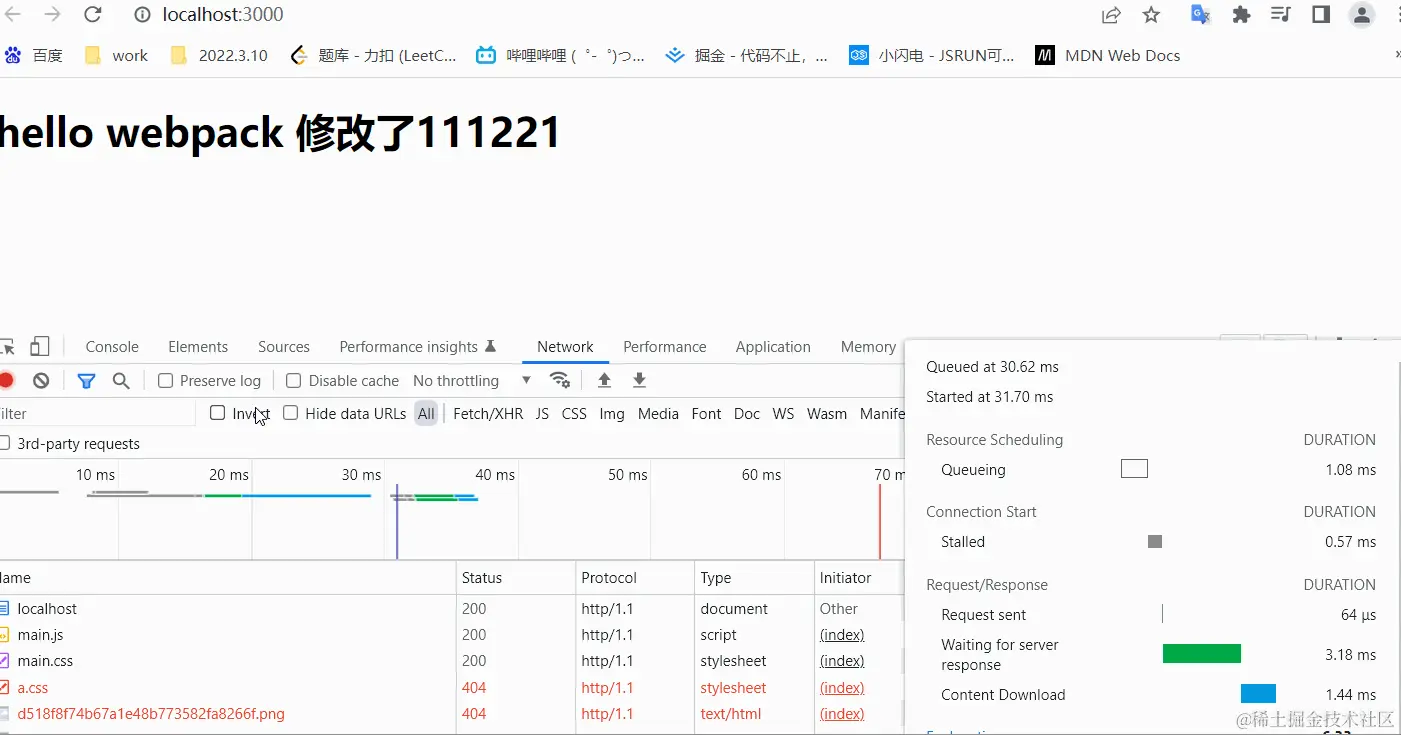The image size is (1401, 735).
Task: Open the Memory tab
Action: [868, 347]
